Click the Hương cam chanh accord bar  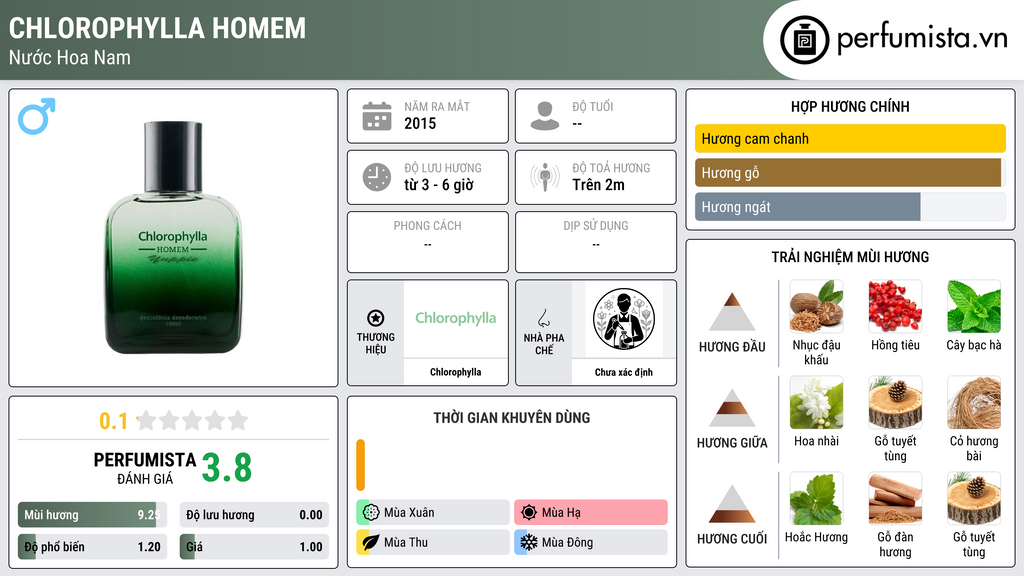tap(850, 138)
